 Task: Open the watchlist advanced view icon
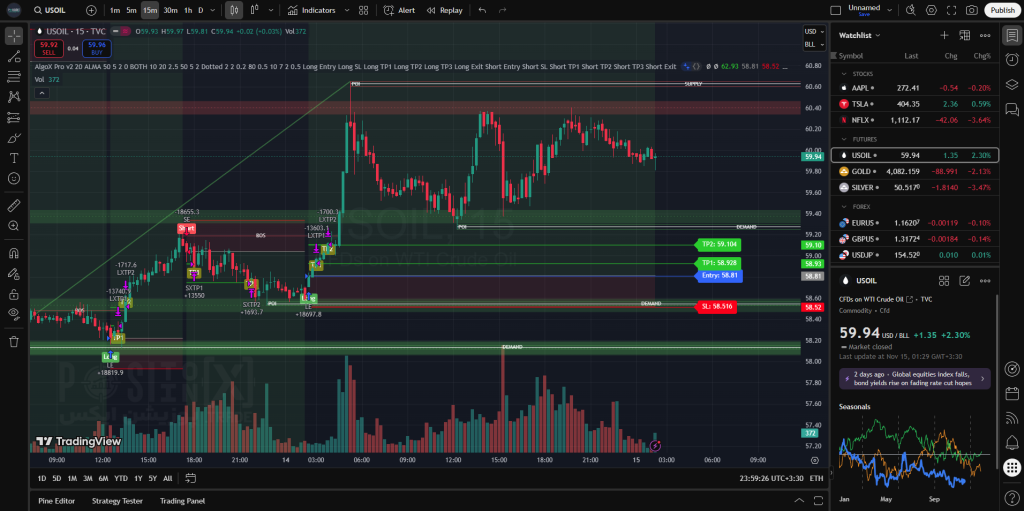pos(965,35)
